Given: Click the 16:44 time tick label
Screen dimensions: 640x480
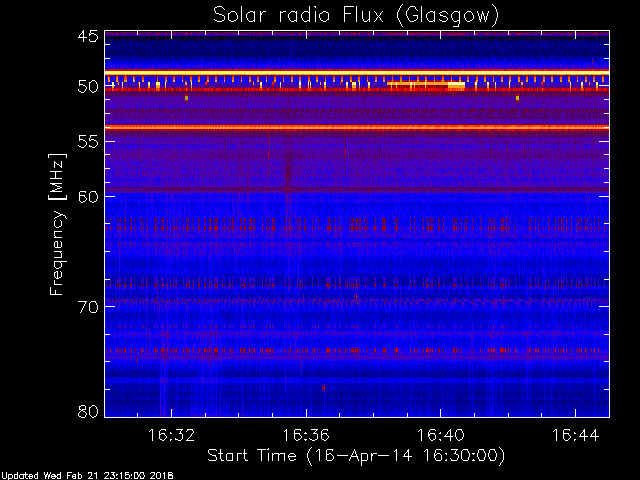Looking at the screenshot, I should [x=576, y=435].
